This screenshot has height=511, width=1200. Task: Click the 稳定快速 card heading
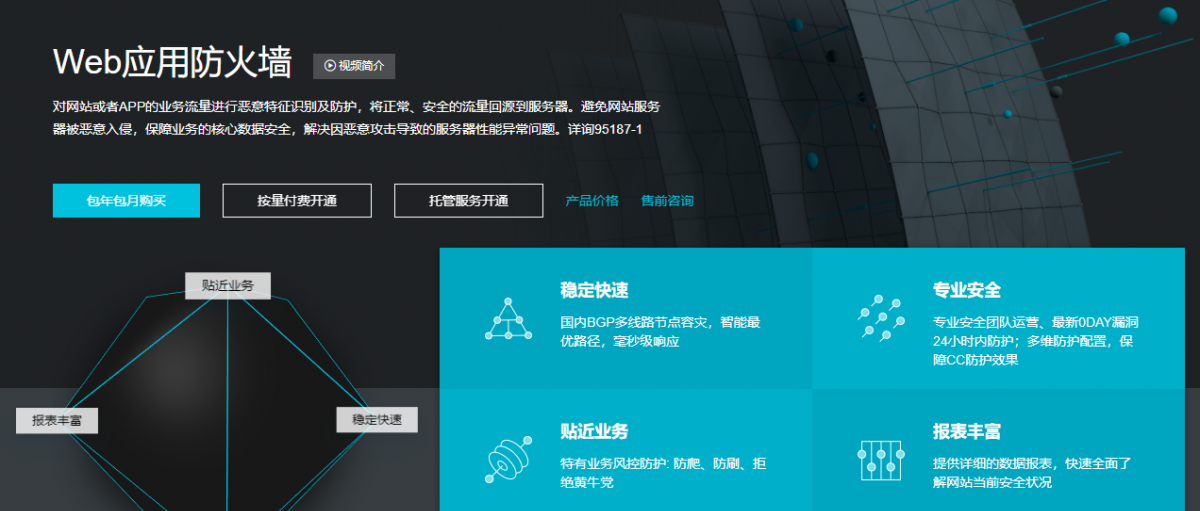(x=595, y=291)
